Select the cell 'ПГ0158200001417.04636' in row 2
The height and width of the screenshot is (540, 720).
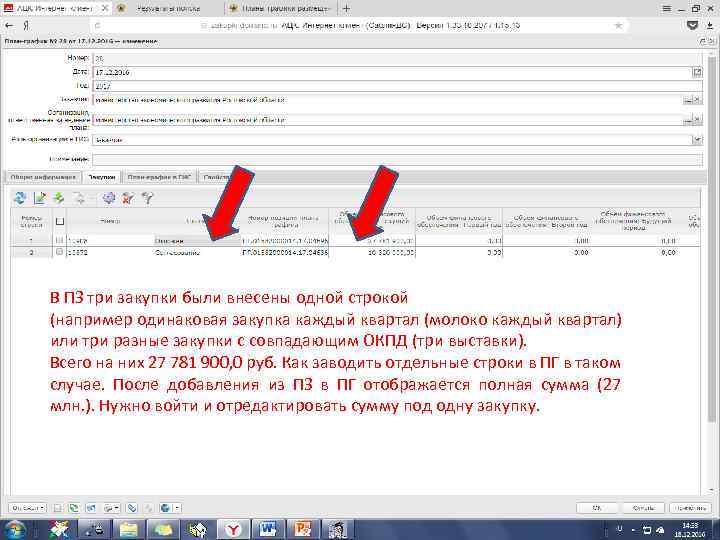tap(285, 253)
